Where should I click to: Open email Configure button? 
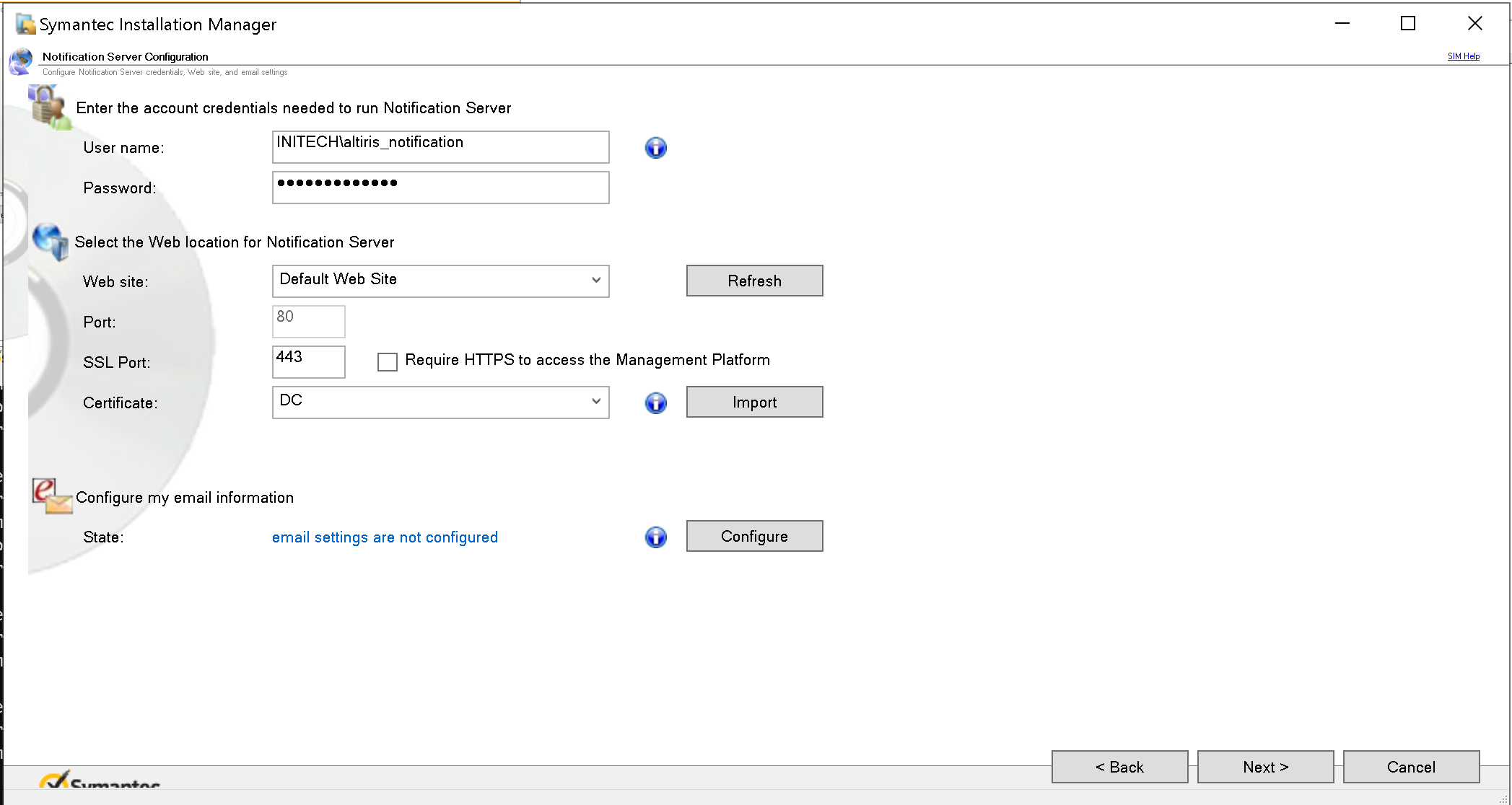(x=754, y=536)
